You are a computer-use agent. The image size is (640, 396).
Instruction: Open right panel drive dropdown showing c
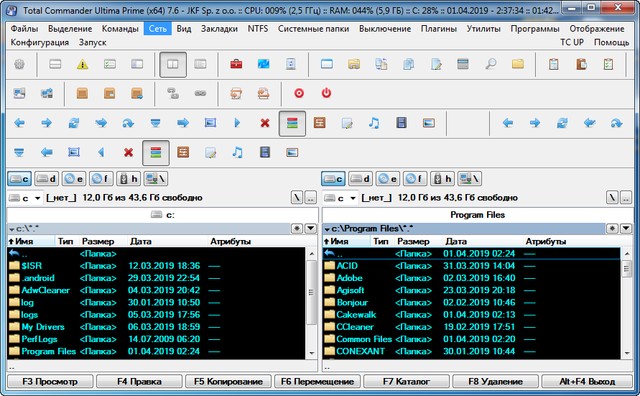pos(340,198)
